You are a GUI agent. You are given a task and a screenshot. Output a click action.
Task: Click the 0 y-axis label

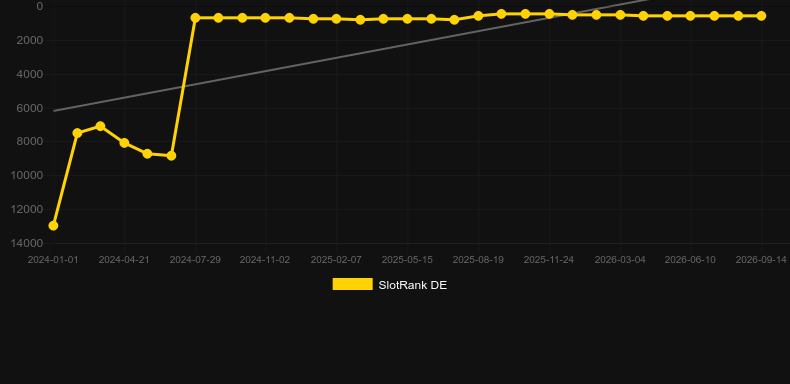[40, 6]
